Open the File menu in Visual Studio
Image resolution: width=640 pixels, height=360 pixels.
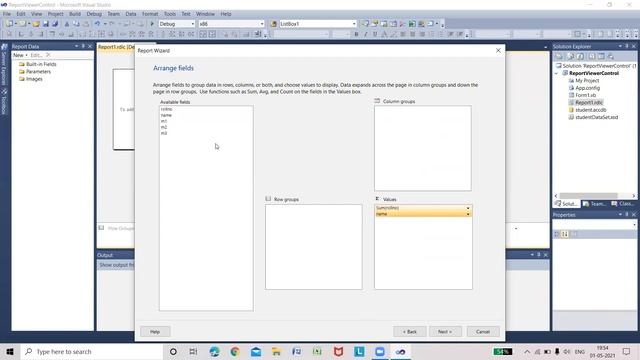[7, 14]
